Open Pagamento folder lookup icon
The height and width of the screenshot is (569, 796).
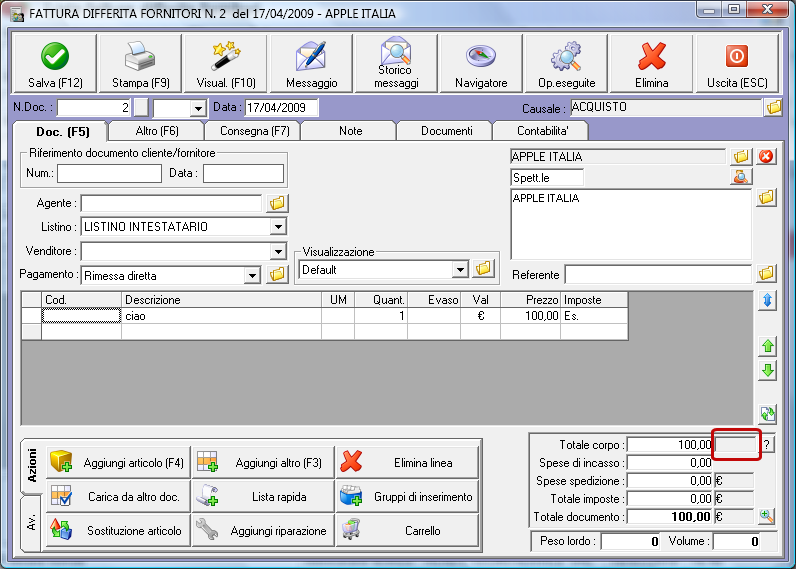pyautogui.click(x=277, y=275)
